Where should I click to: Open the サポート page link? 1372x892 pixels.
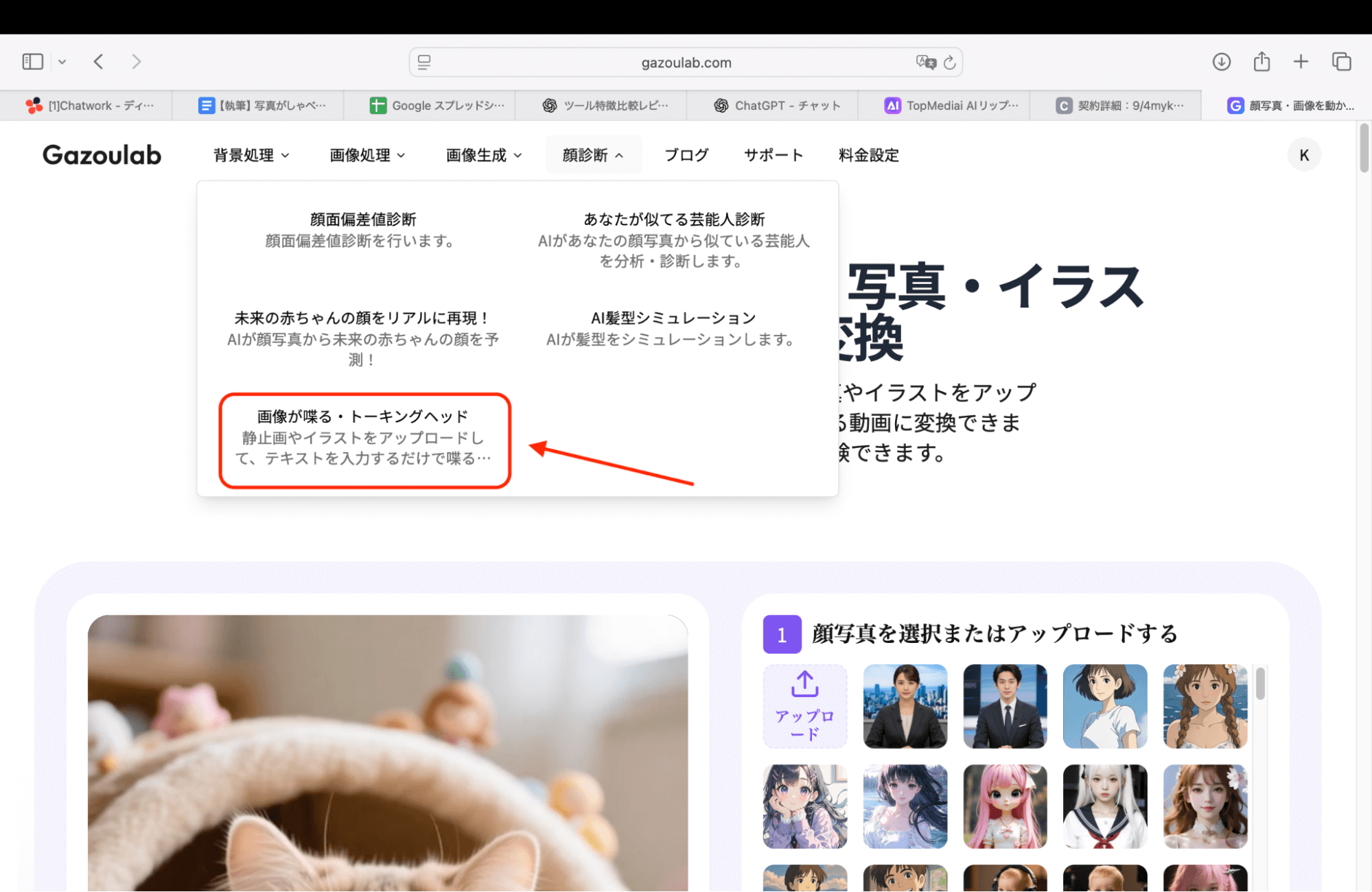[773, 154]
